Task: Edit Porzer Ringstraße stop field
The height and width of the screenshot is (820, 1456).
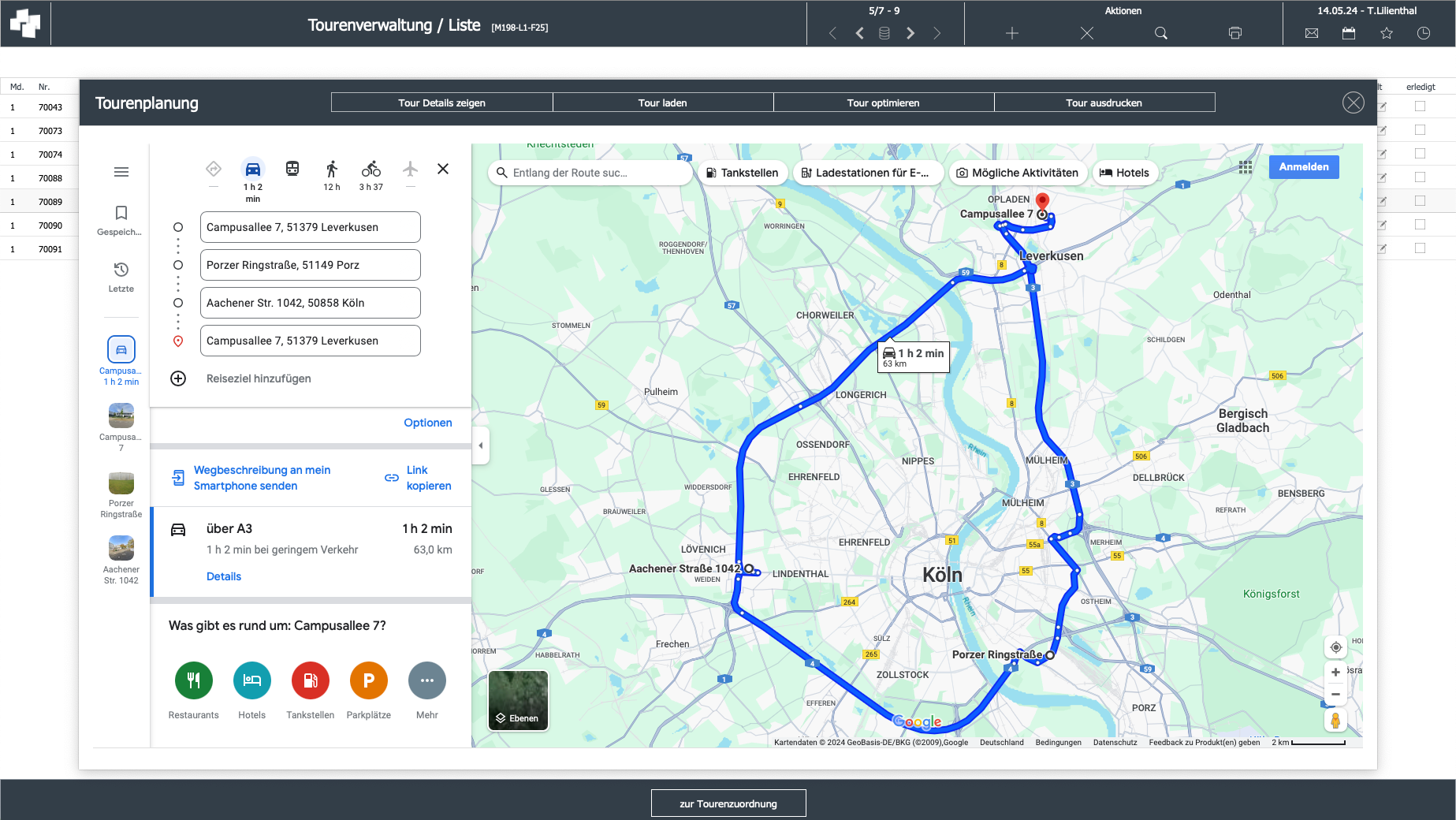Action: (x=311, y=265)
